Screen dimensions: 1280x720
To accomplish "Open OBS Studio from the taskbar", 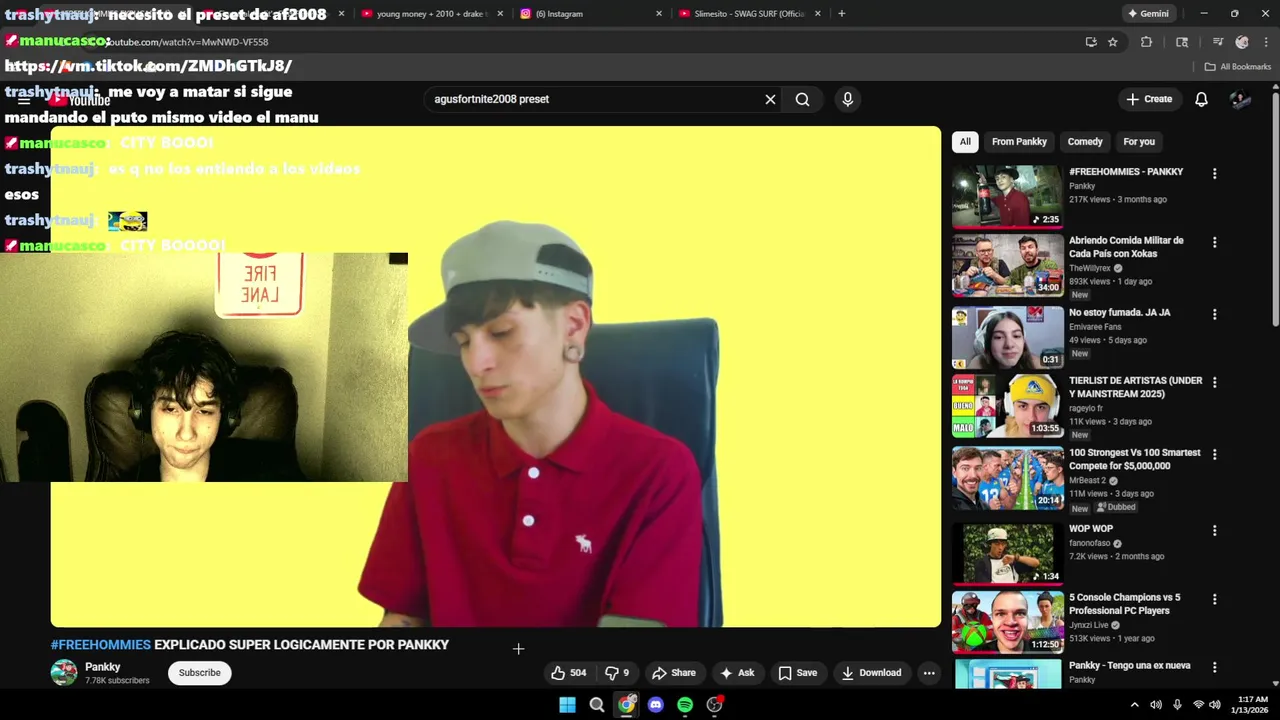I will coord(714,705).
